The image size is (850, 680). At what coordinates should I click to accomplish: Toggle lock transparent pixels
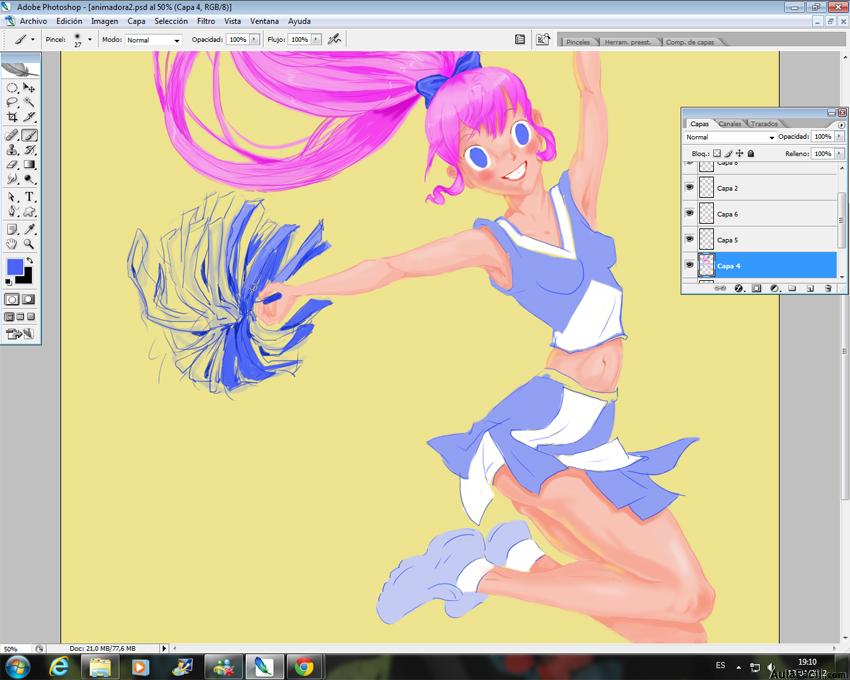tap(717, 153)
